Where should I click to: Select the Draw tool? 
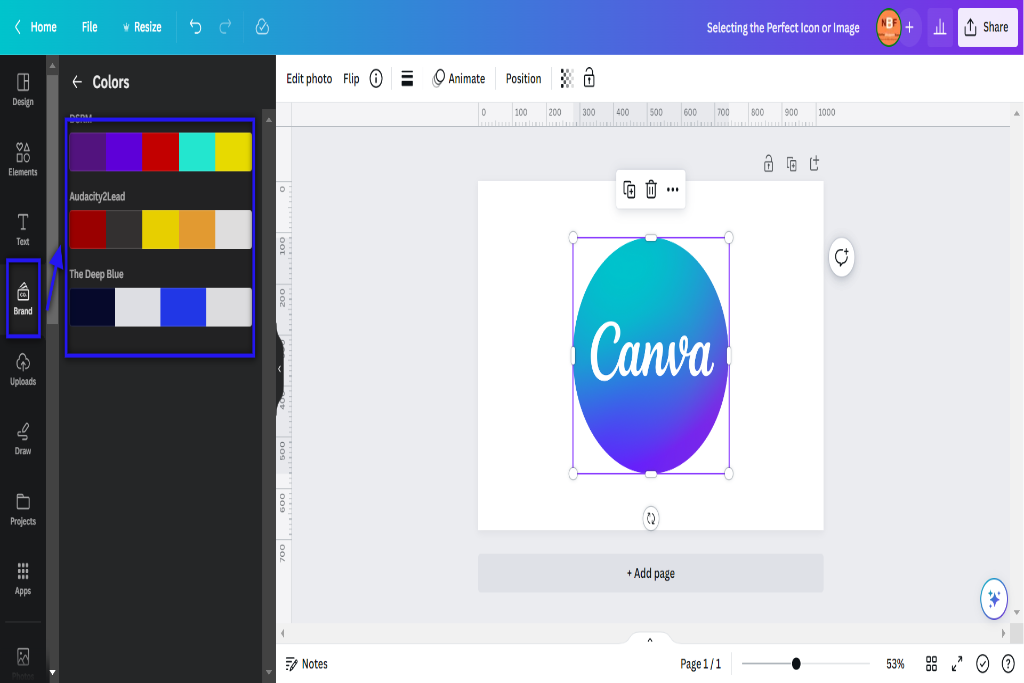point(23,439)
